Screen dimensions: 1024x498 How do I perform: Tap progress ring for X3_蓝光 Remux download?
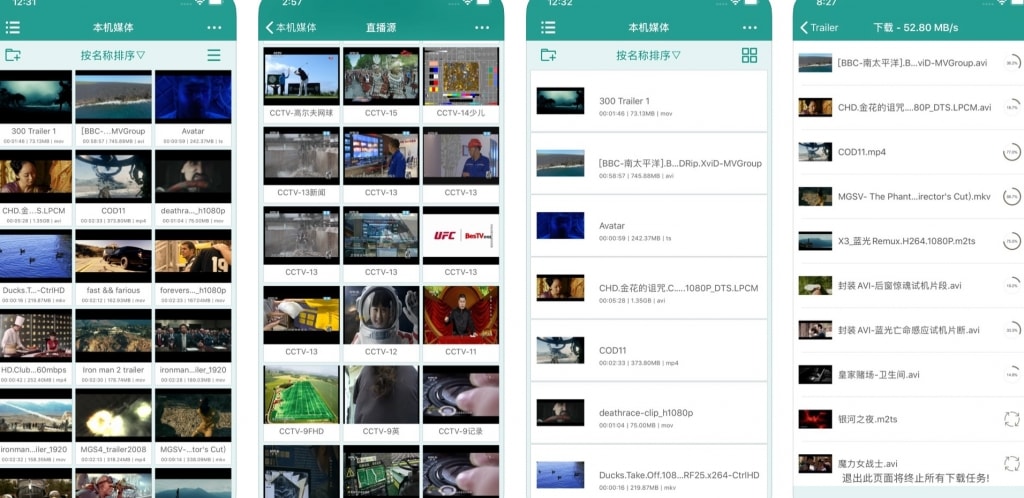(x=1012, y=241)
